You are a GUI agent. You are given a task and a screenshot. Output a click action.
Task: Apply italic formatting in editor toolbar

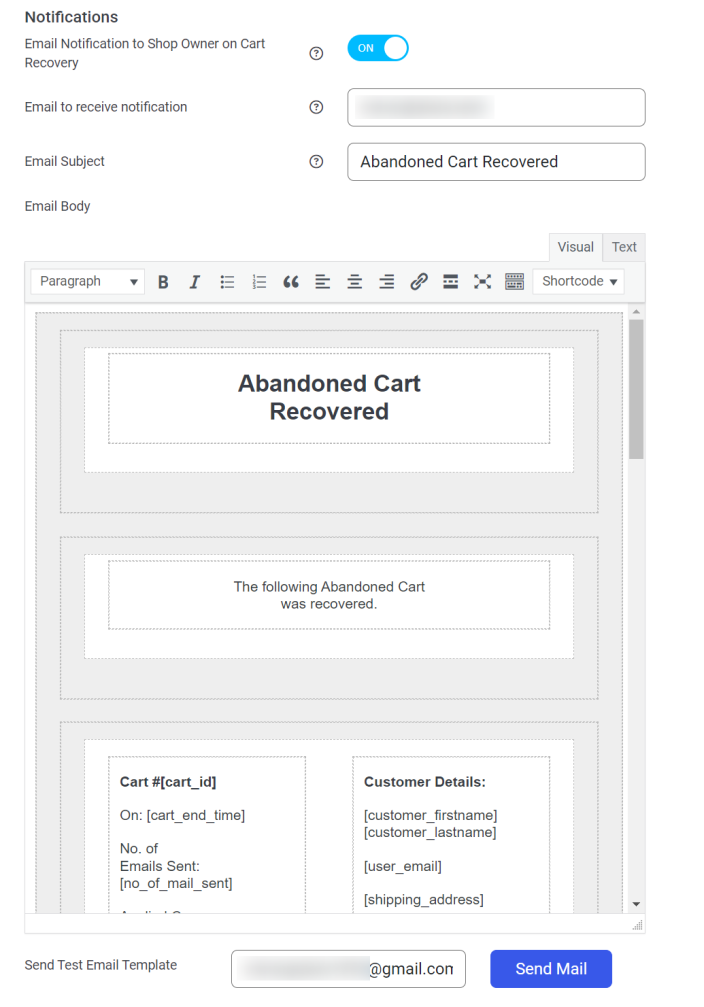pos(195,282)
